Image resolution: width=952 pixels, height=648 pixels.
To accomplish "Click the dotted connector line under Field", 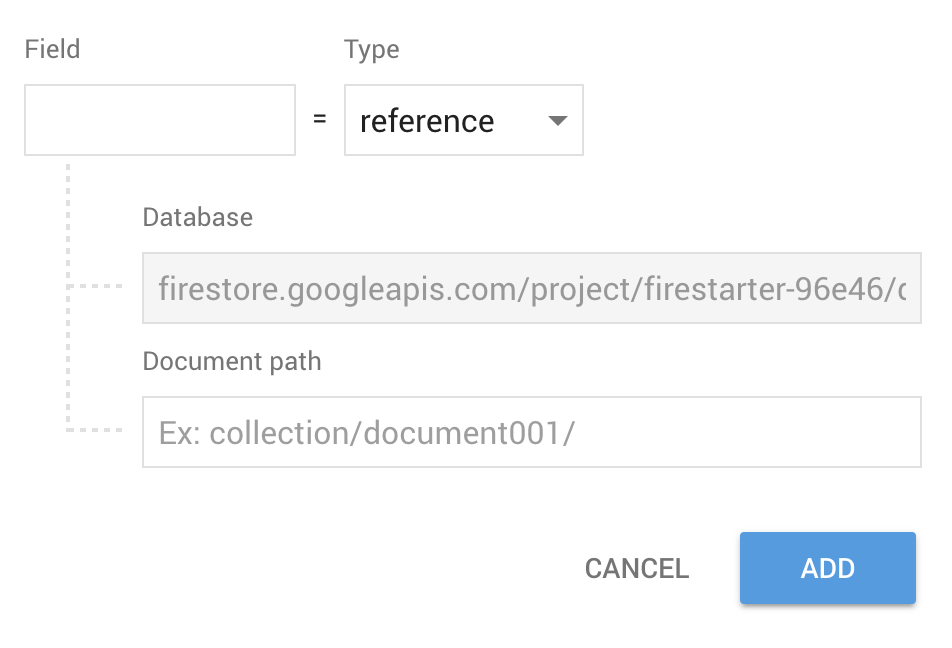I will (x=68, y=290).
